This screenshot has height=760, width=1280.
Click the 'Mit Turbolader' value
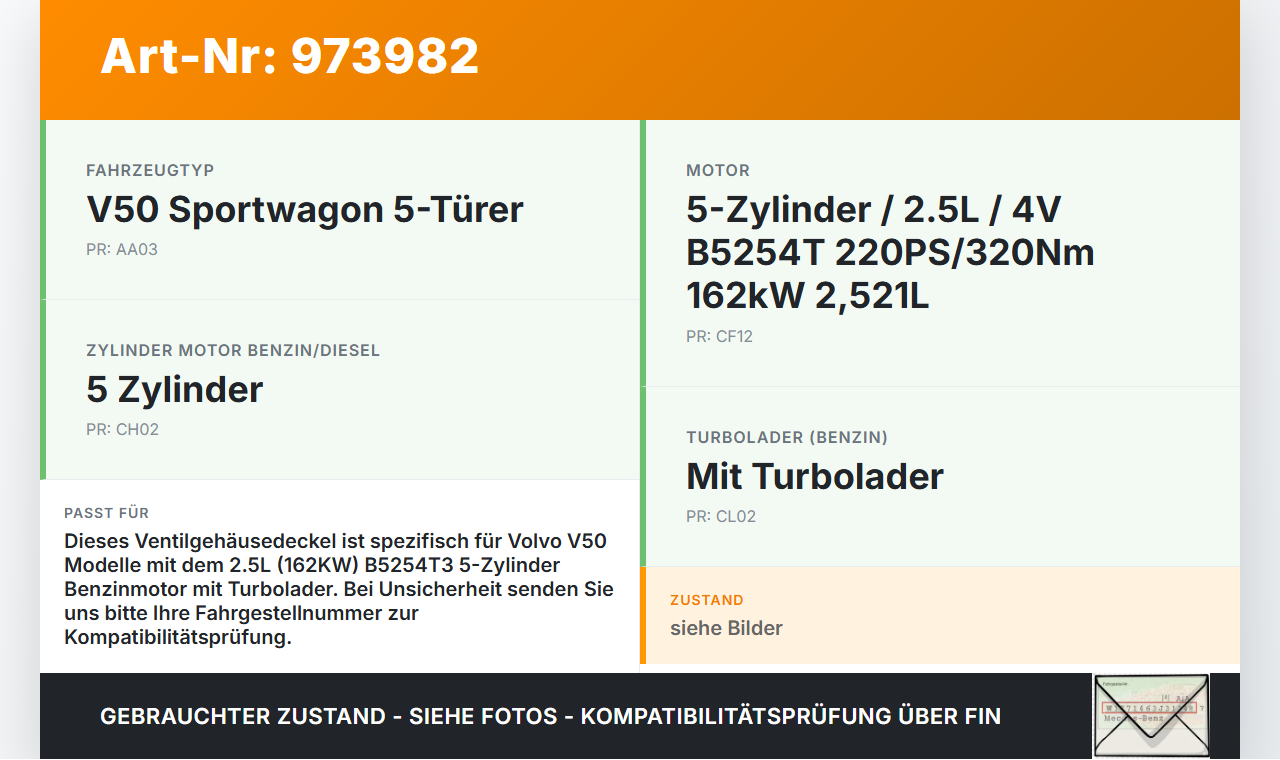(815, 477)
